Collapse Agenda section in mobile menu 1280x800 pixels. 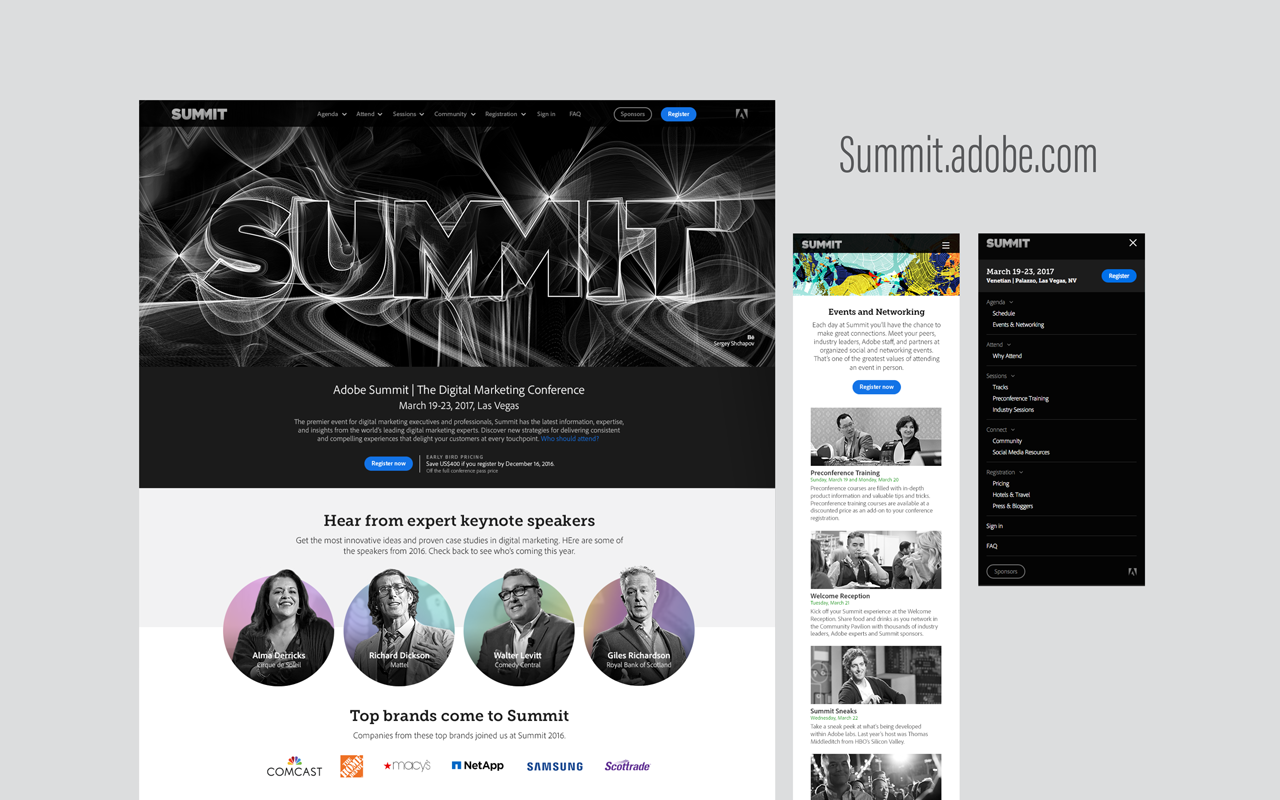[x=1000, y=302]
